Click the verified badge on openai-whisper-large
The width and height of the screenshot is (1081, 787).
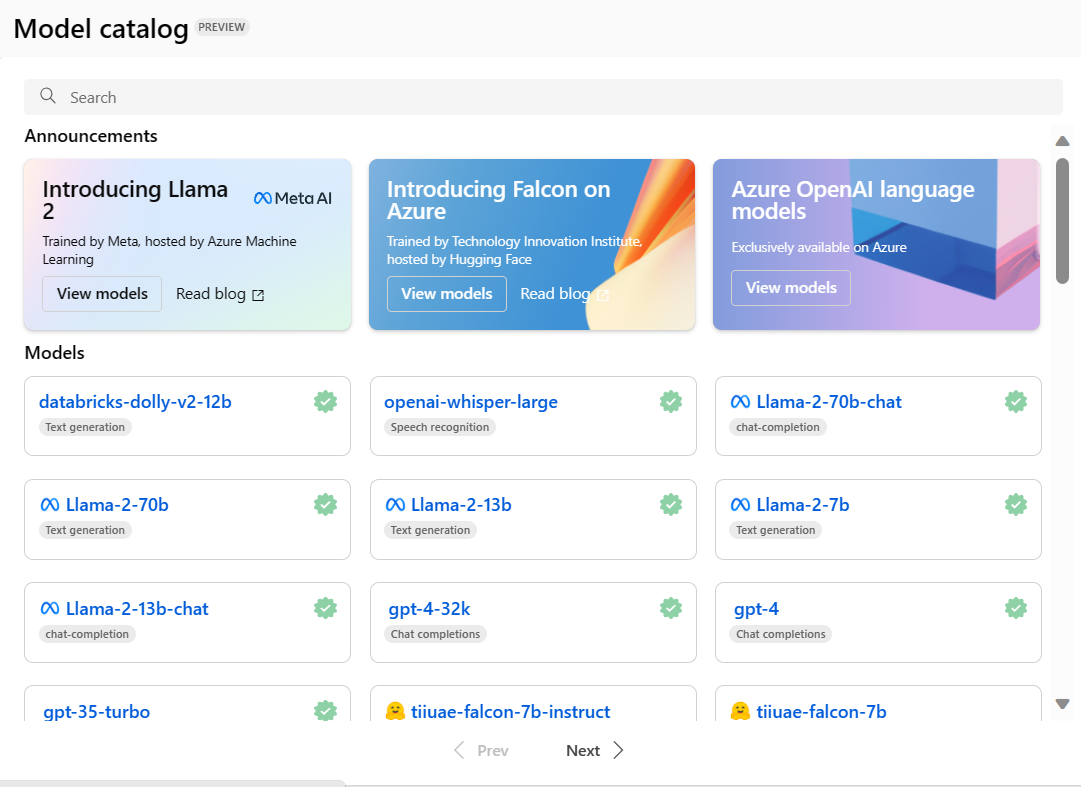(x=671, y=401)
